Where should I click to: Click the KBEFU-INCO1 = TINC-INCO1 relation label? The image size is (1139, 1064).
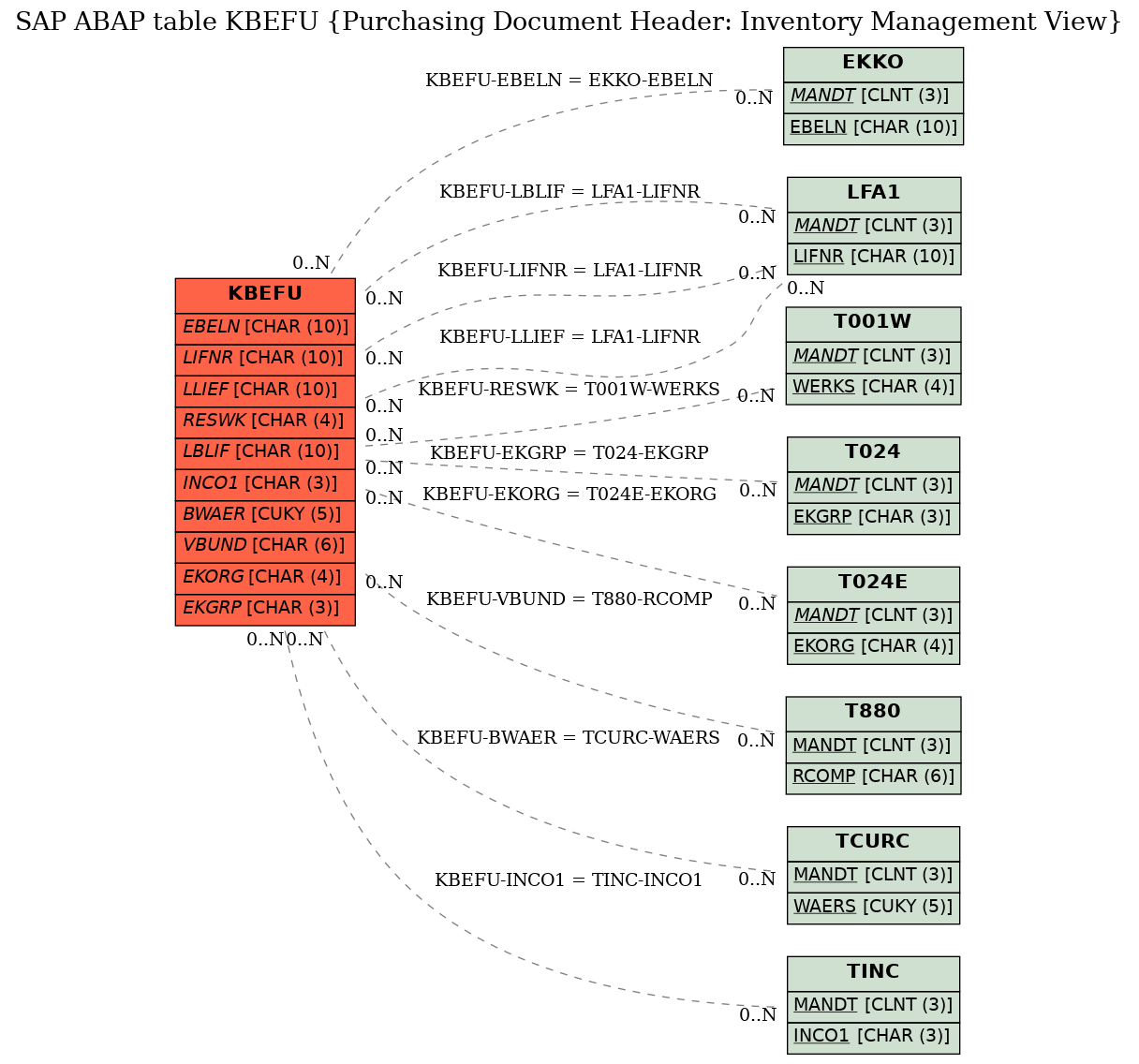569,880
